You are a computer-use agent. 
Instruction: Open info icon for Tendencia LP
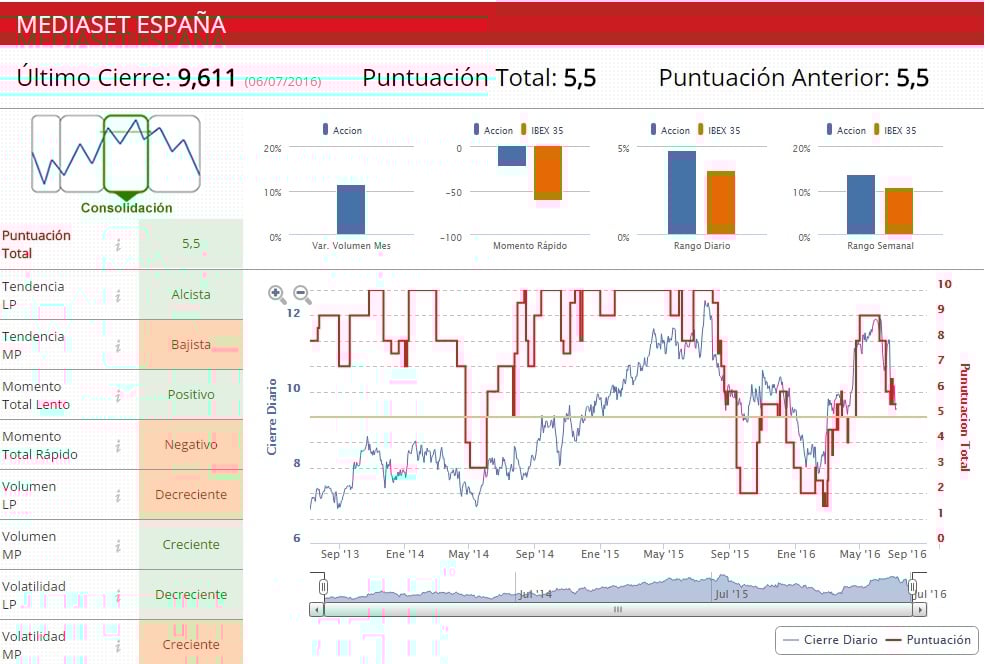[x=118, y=295]
